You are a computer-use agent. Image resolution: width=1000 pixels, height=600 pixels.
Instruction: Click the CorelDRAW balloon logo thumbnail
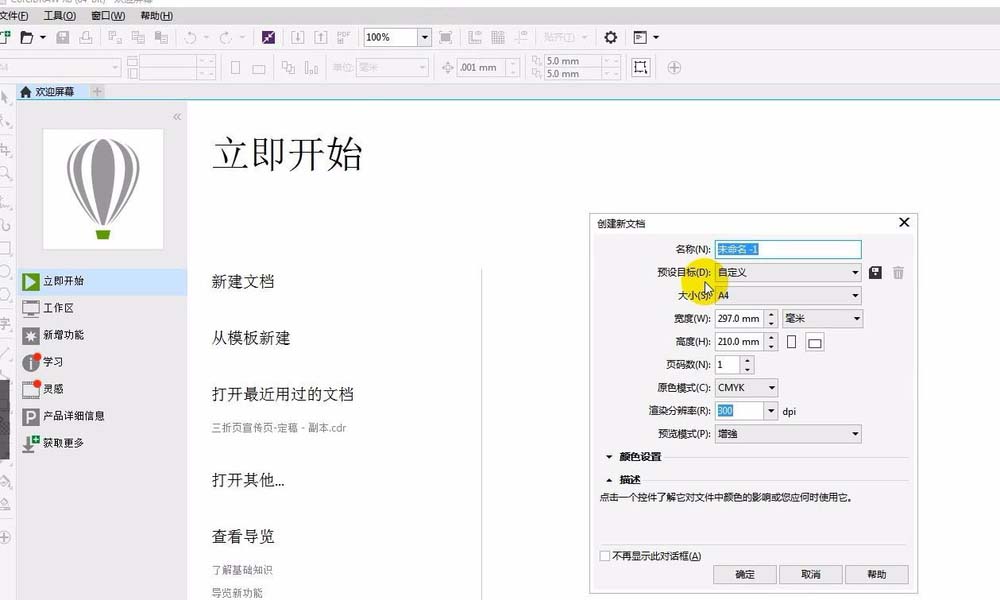pos(103,189)
